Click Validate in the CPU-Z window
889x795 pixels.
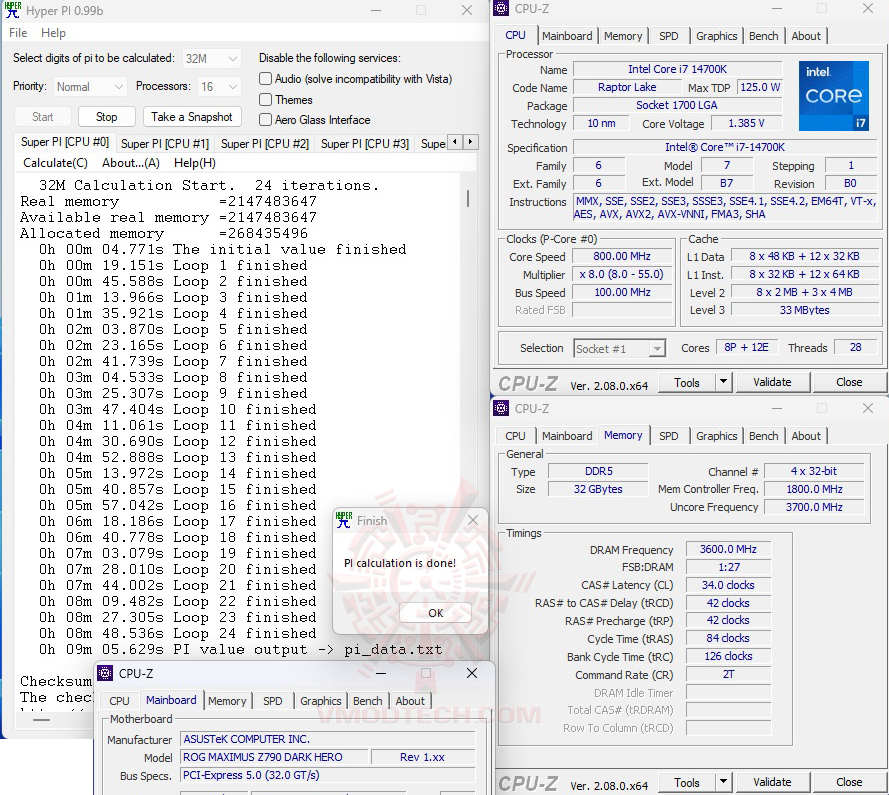[x=772, y=382]
